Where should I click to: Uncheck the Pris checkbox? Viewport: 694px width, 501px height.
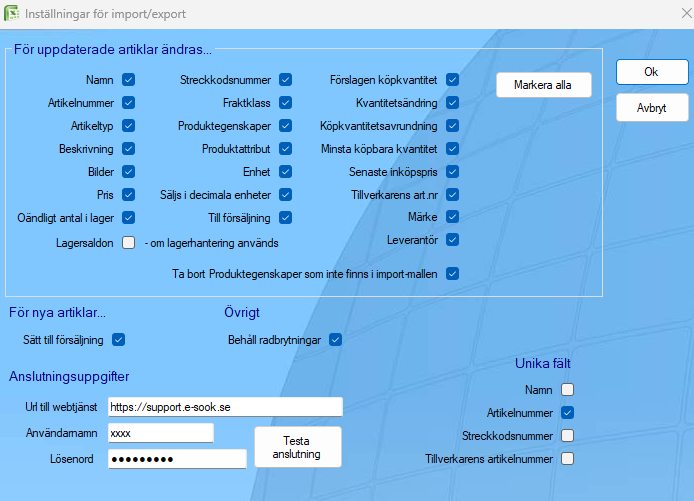point(128,195)
